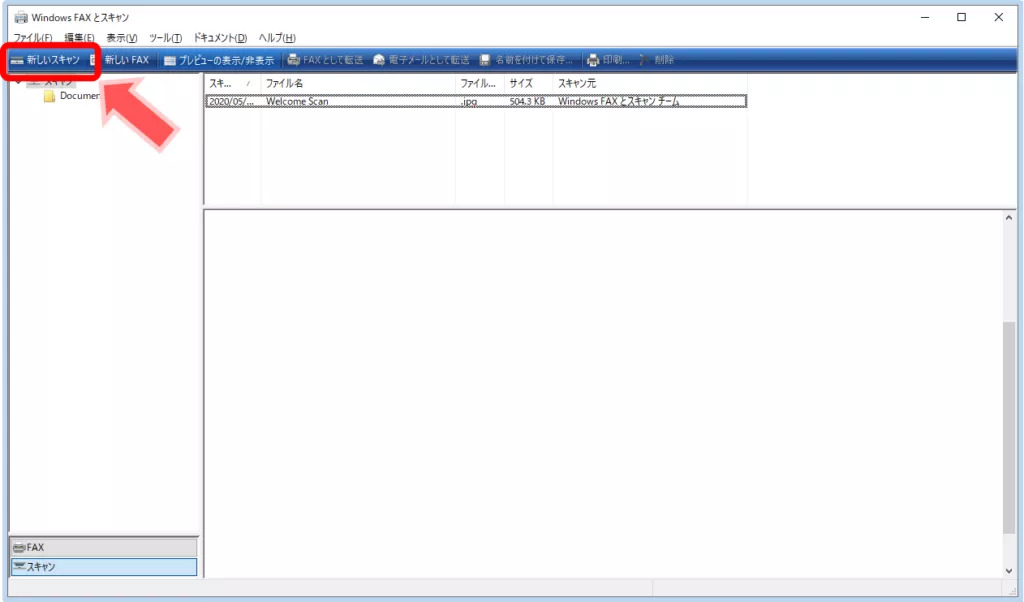This screenshot has height=602, width=1024.
Task: Switch to the スキャン pane button
Action: 104,567
